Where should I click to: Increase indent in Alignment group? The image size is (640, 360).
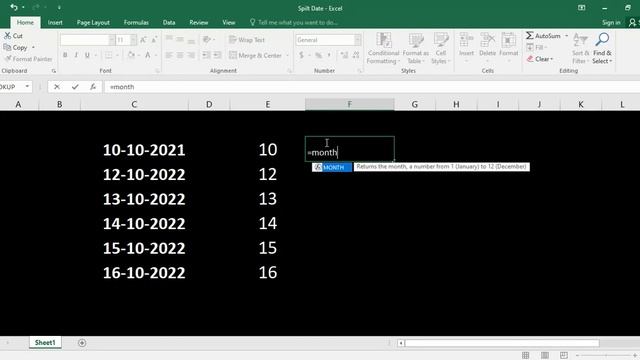[x=217, y=55]
